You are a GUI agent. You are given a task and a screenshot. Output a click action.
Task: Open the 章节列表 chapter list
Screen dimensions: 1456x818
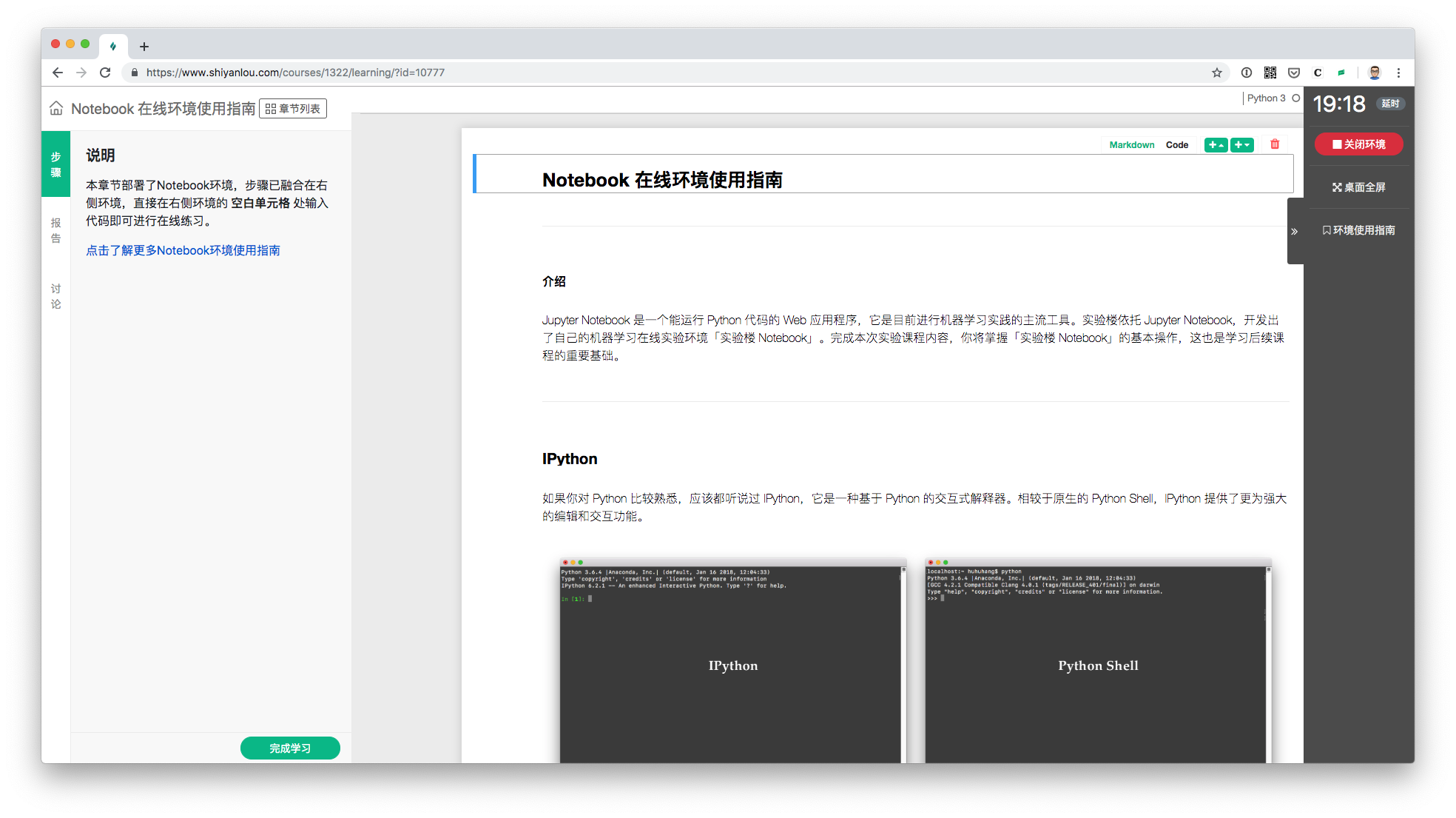[x=293, y=109]
